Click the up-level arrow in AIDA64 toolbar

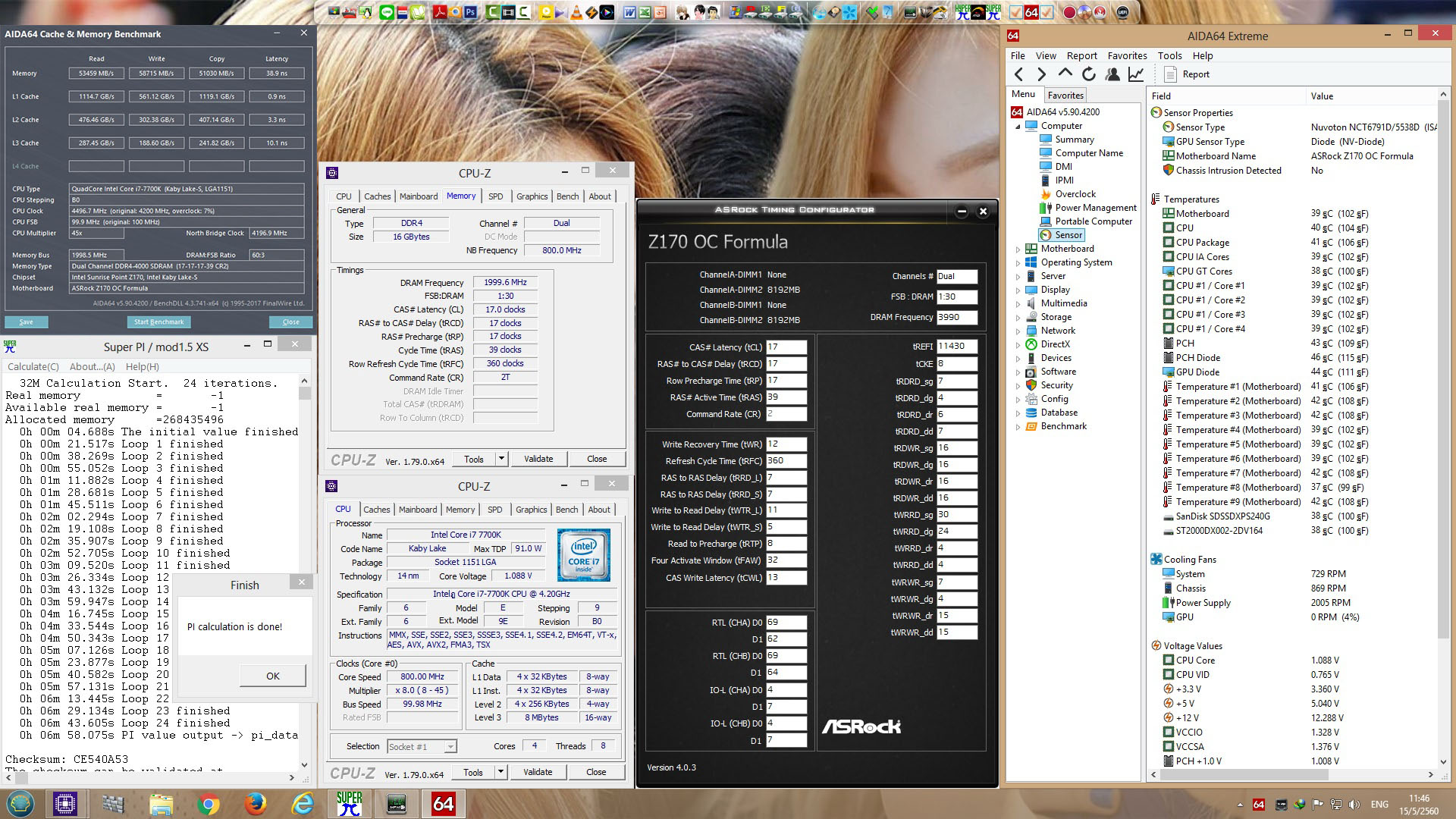point(1065,74)
